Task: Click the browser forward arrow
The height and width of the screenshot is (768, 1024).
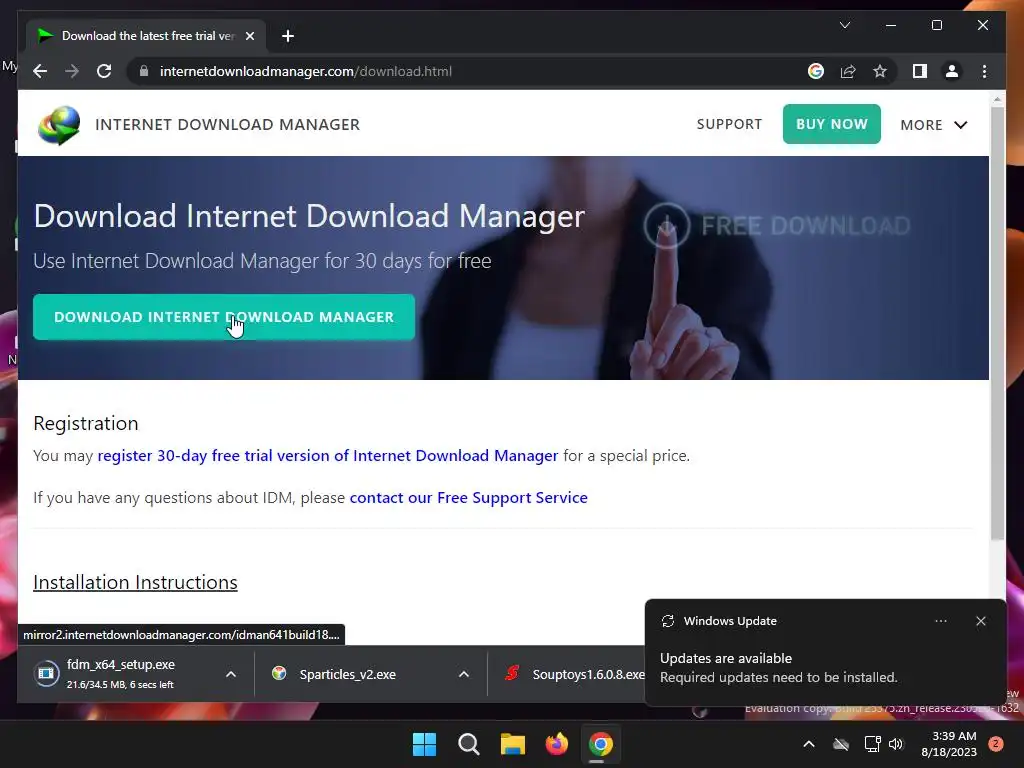Action: pyautogui.click(x=72, y=71)
